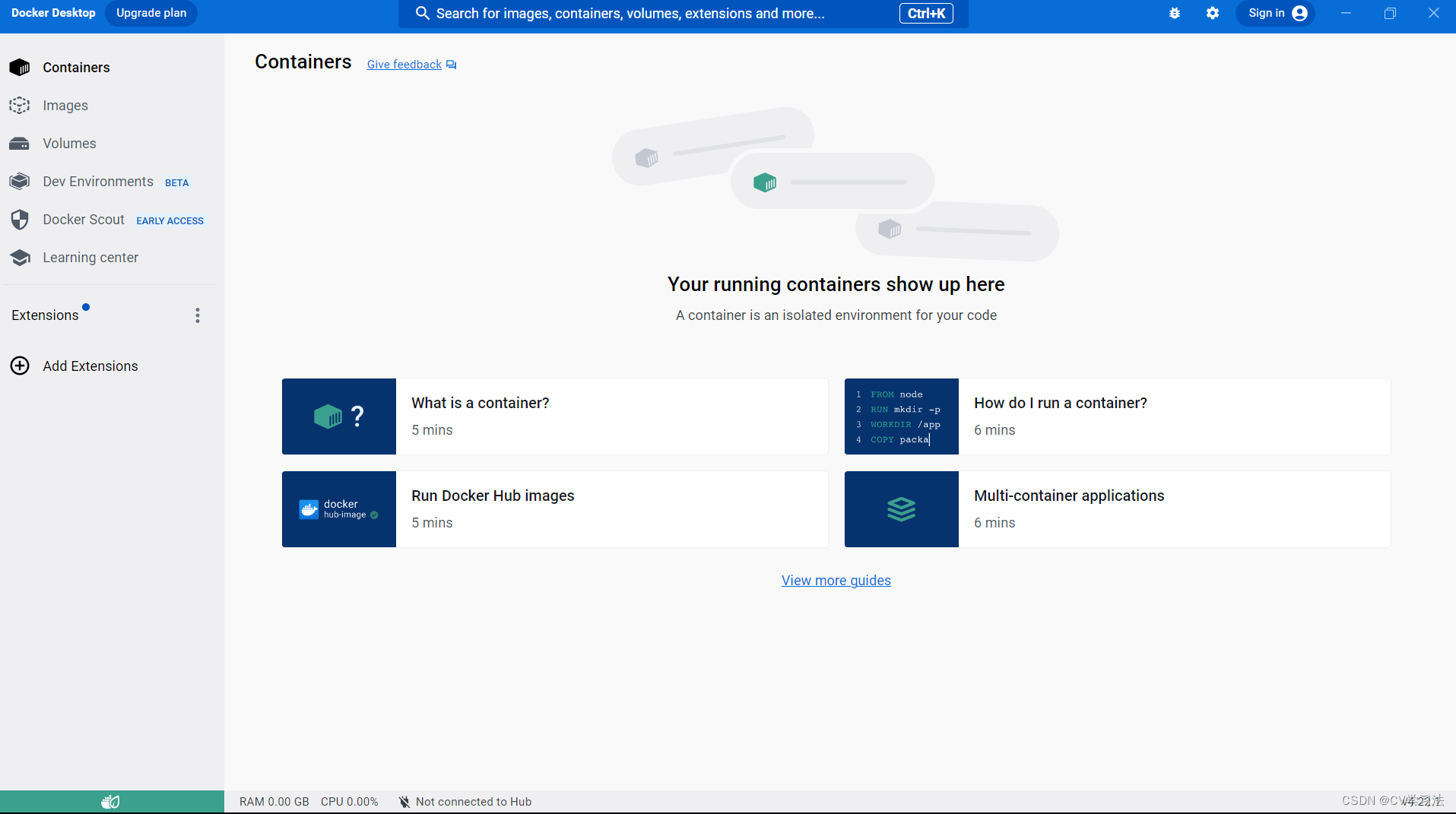
Task: Click the Not connected to Hub plug icon
Action: pos(404,801)
